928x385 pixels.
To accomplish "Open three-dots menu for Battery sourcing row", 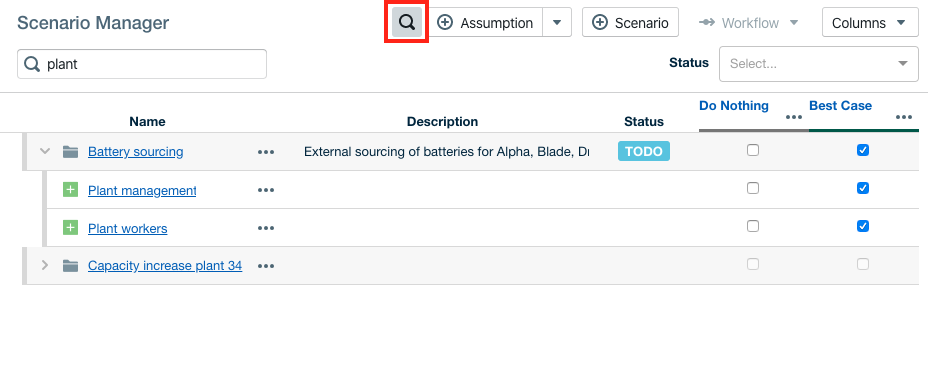I will coord(266,152).
